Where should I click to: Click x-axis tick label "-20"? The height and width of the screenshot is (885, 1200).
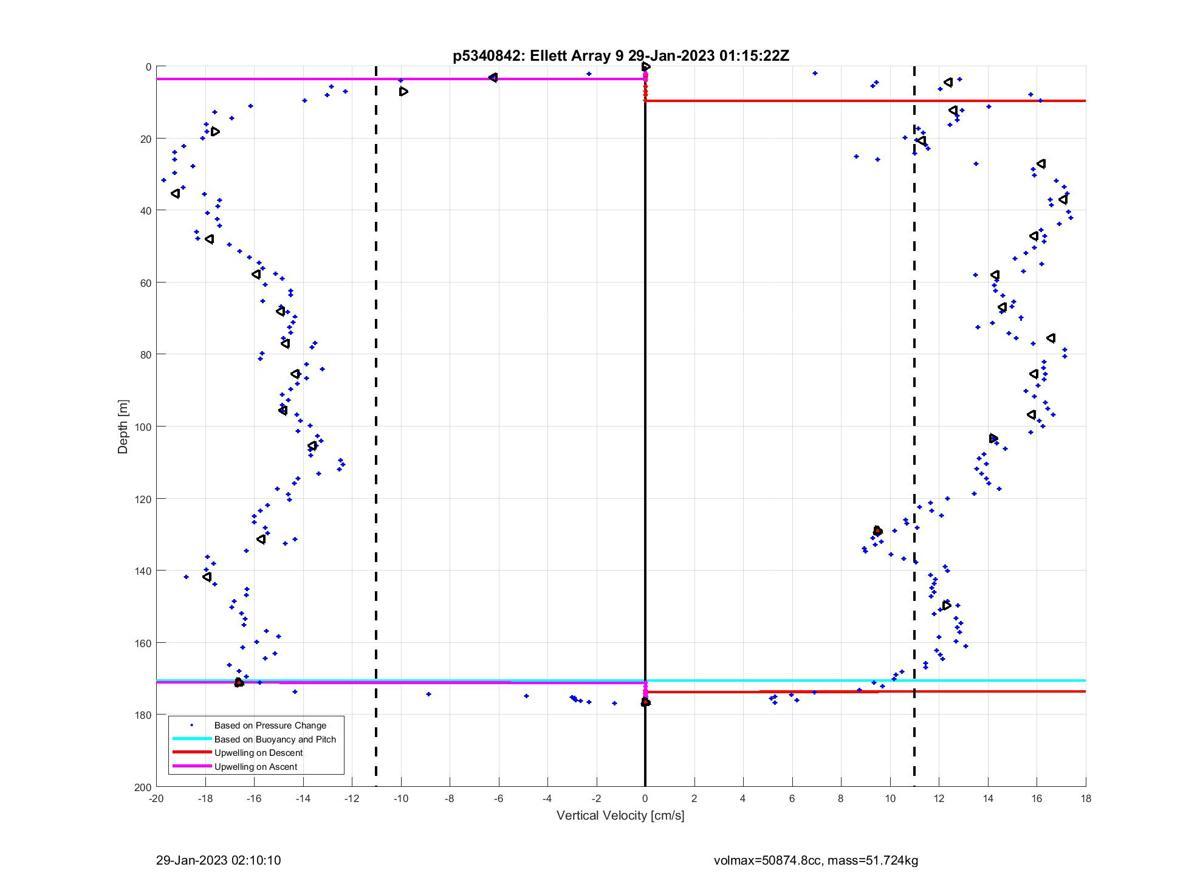click(156, 798)
